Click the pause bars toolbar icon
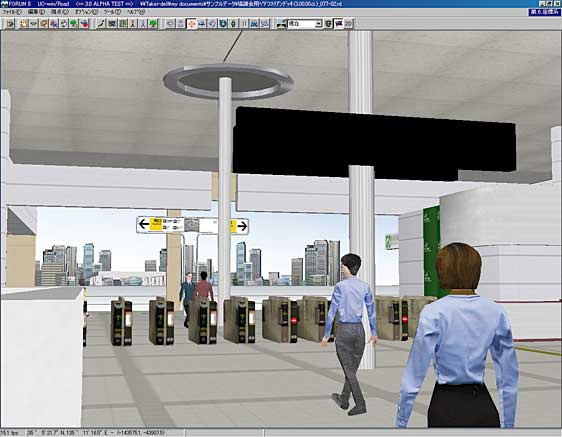562x437 pixels. (244, 24)
